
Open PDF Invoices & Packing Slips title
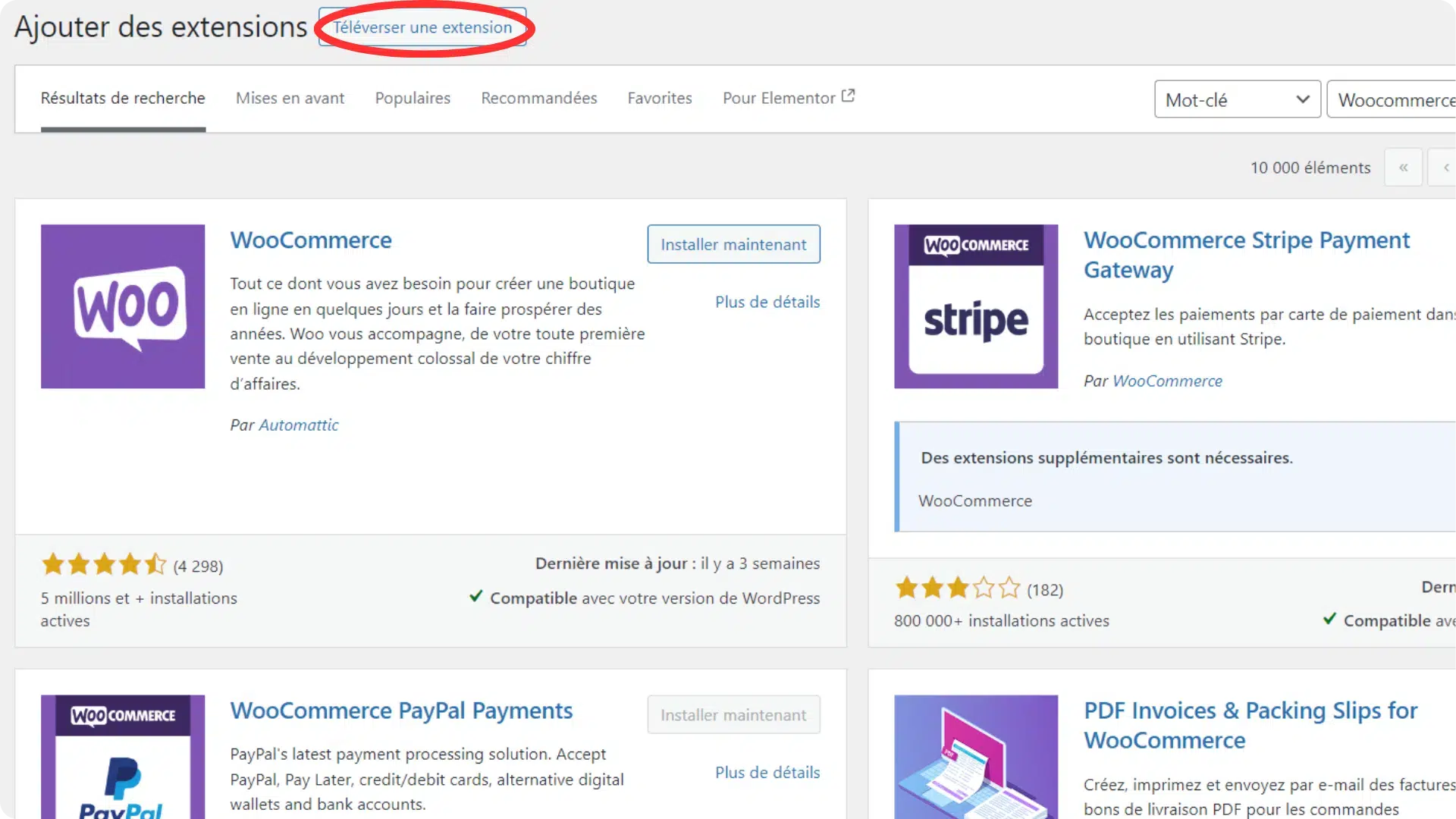[1250, 725]
